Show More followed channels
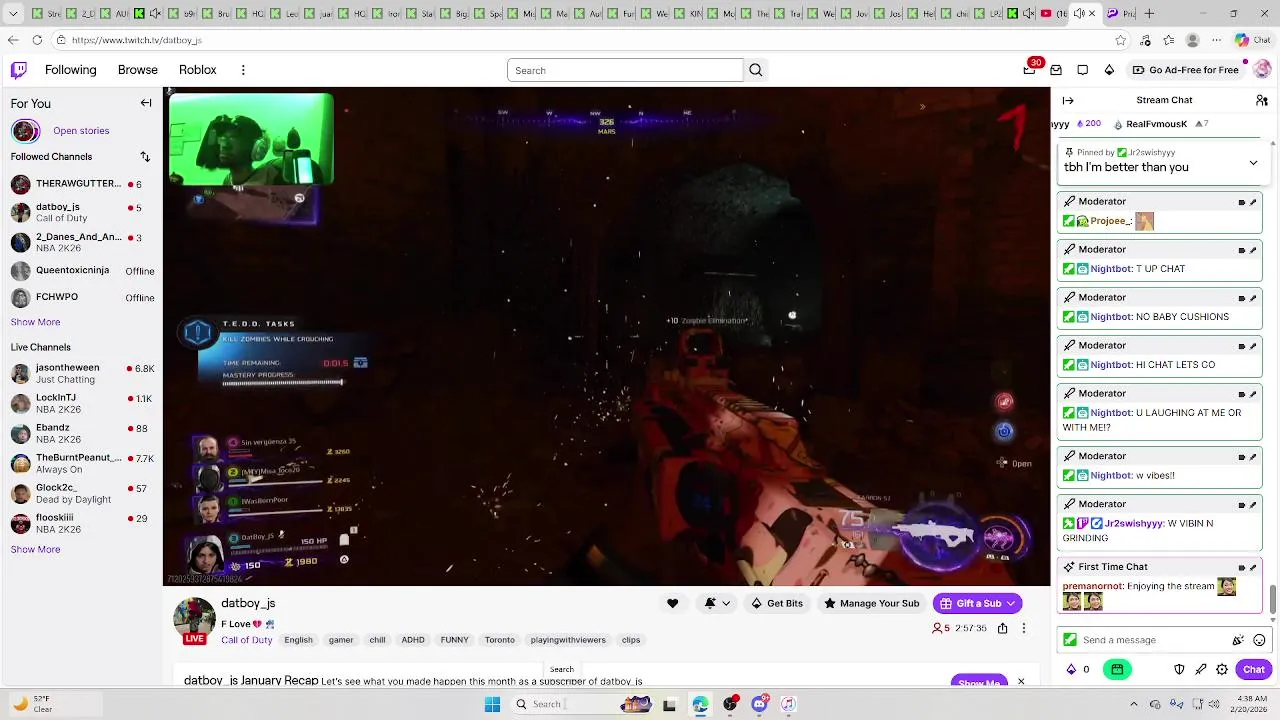This screenshot has width=1280, height=720. [35, 322]
